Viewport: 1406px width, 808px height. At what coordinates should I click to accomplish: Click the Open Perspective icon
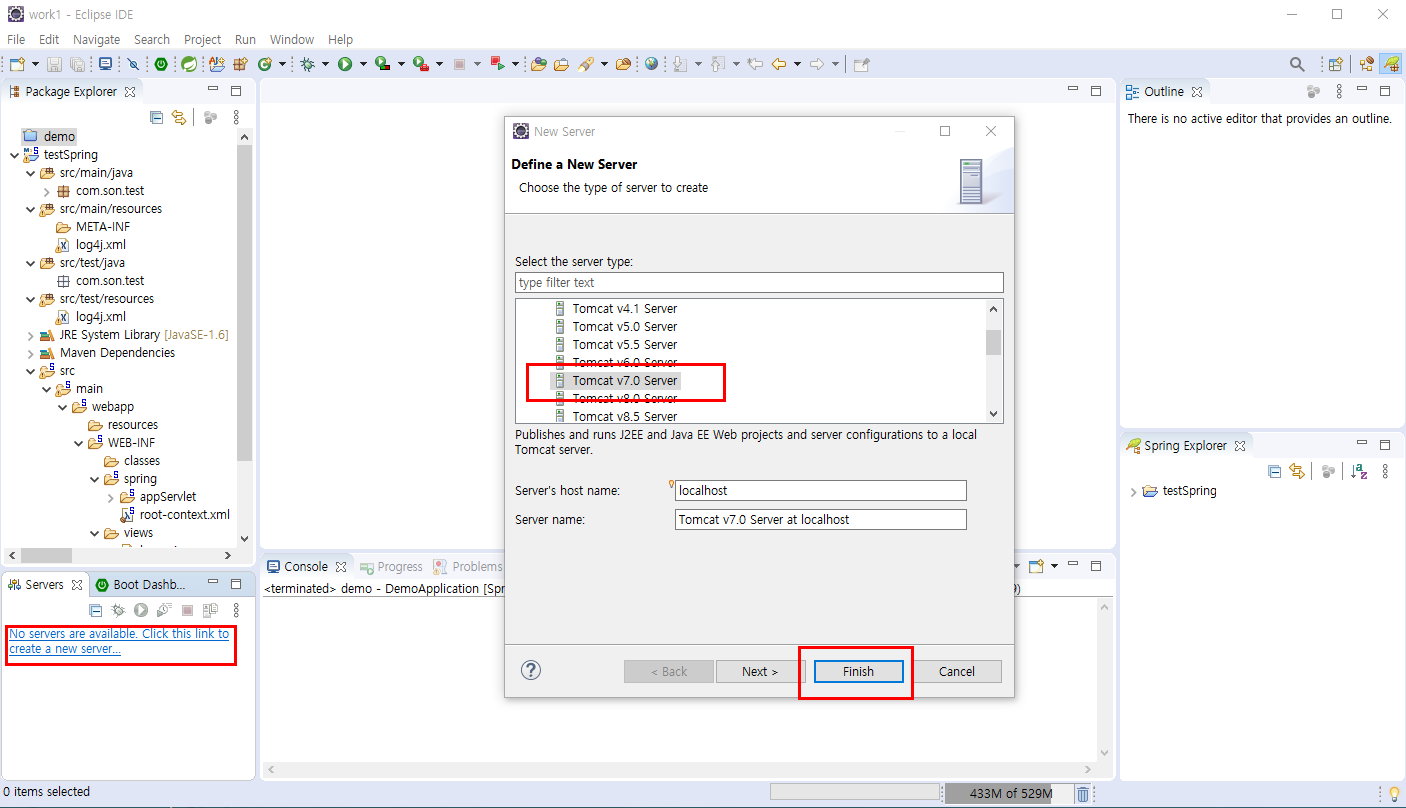(1335, 64)
